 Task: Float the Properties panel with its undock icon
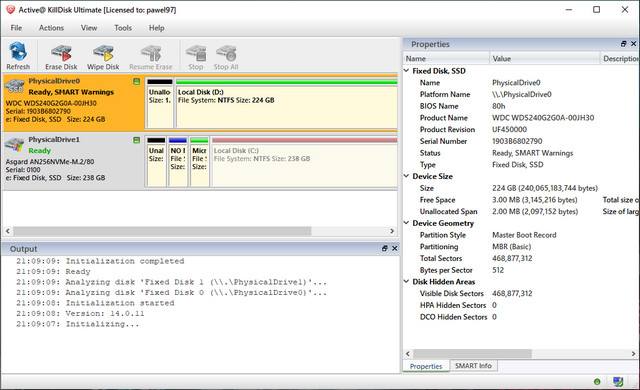(x=623, y=44)
